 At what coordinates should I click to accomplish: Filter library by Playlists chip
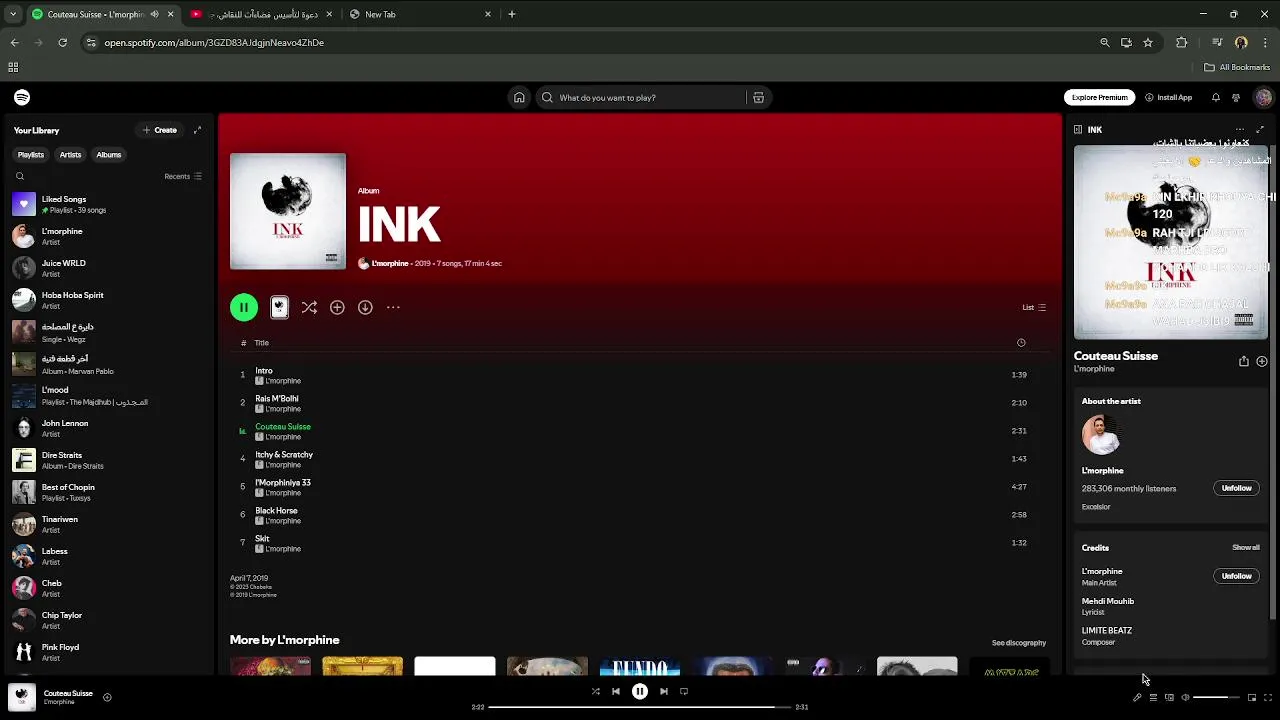tap(31, 155)
